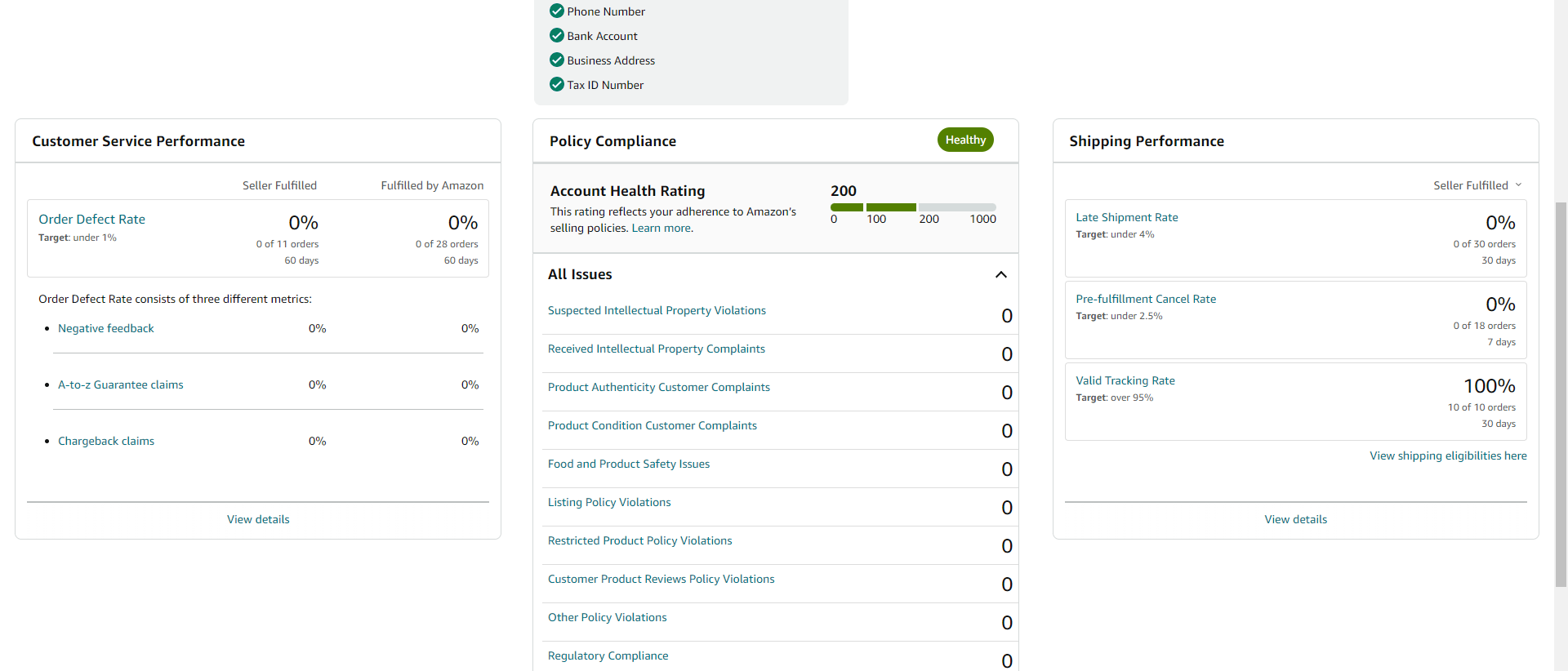The width and height of the screenshot is (1568, 671).
Task: Click the page vertical scrollbar
Action: pyautogui.click(x=1561, y=394)
